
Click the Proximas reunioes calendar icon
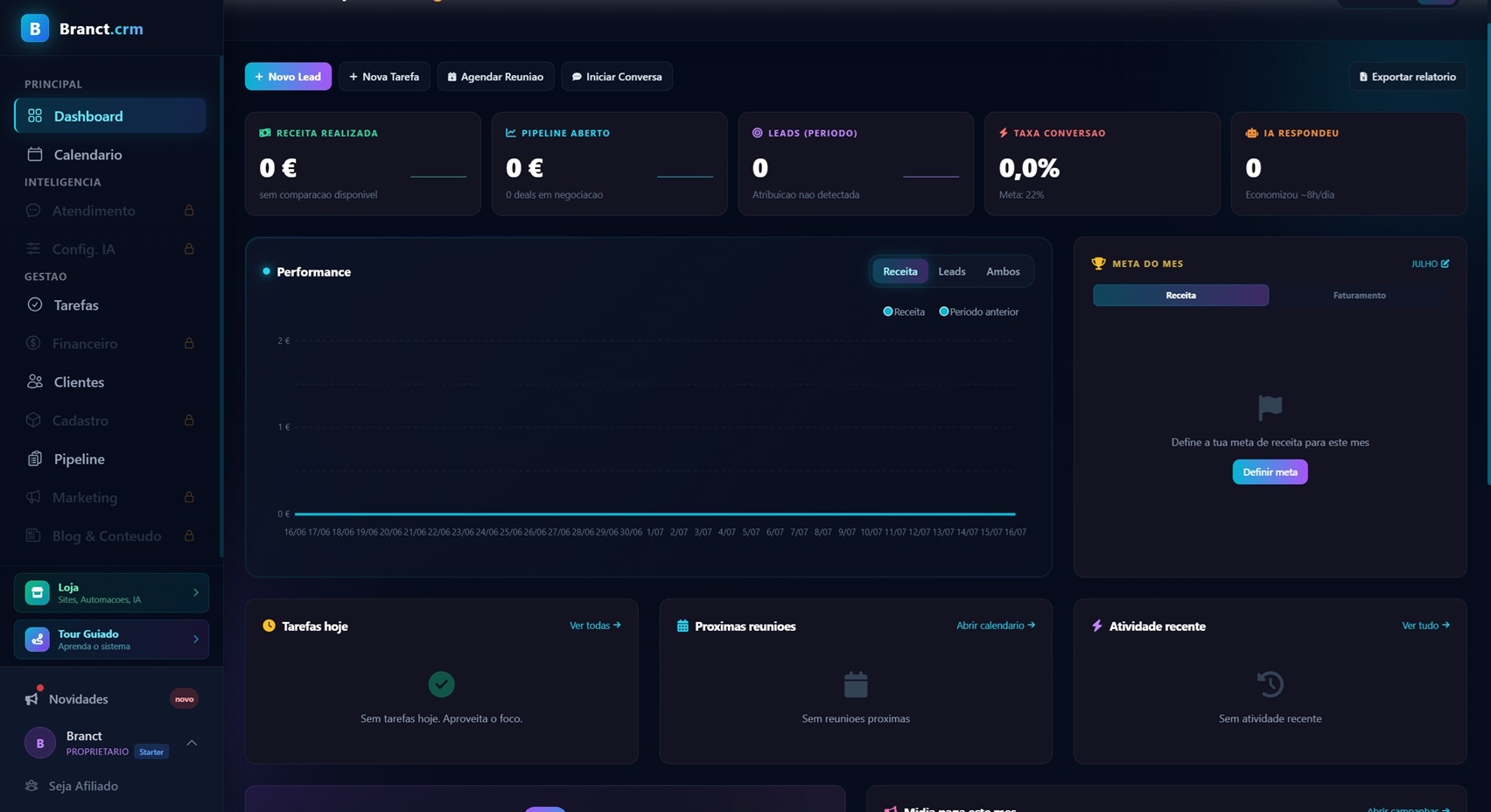click(682, 626)
